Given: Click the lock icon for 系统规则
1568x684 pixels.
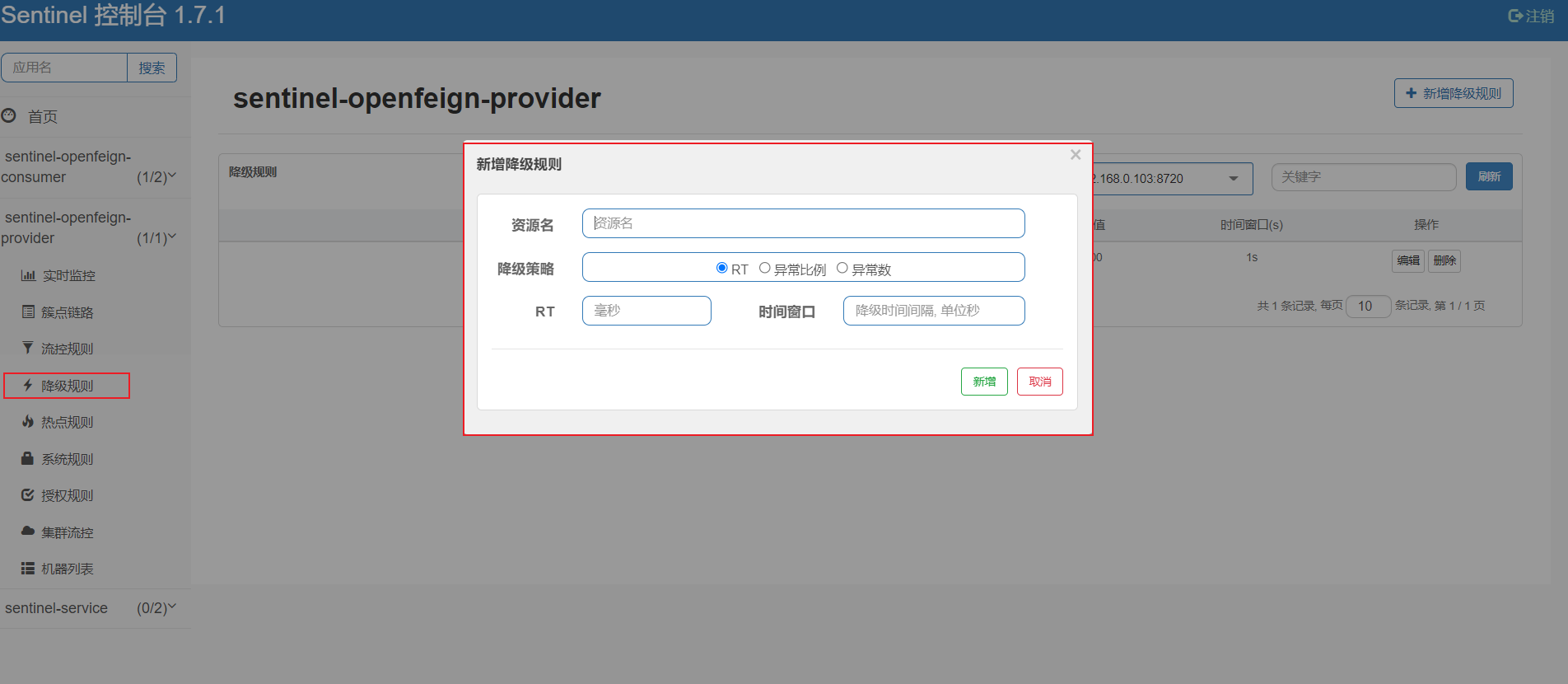Looking at the screenshot, I should click(x=28, y=458).
